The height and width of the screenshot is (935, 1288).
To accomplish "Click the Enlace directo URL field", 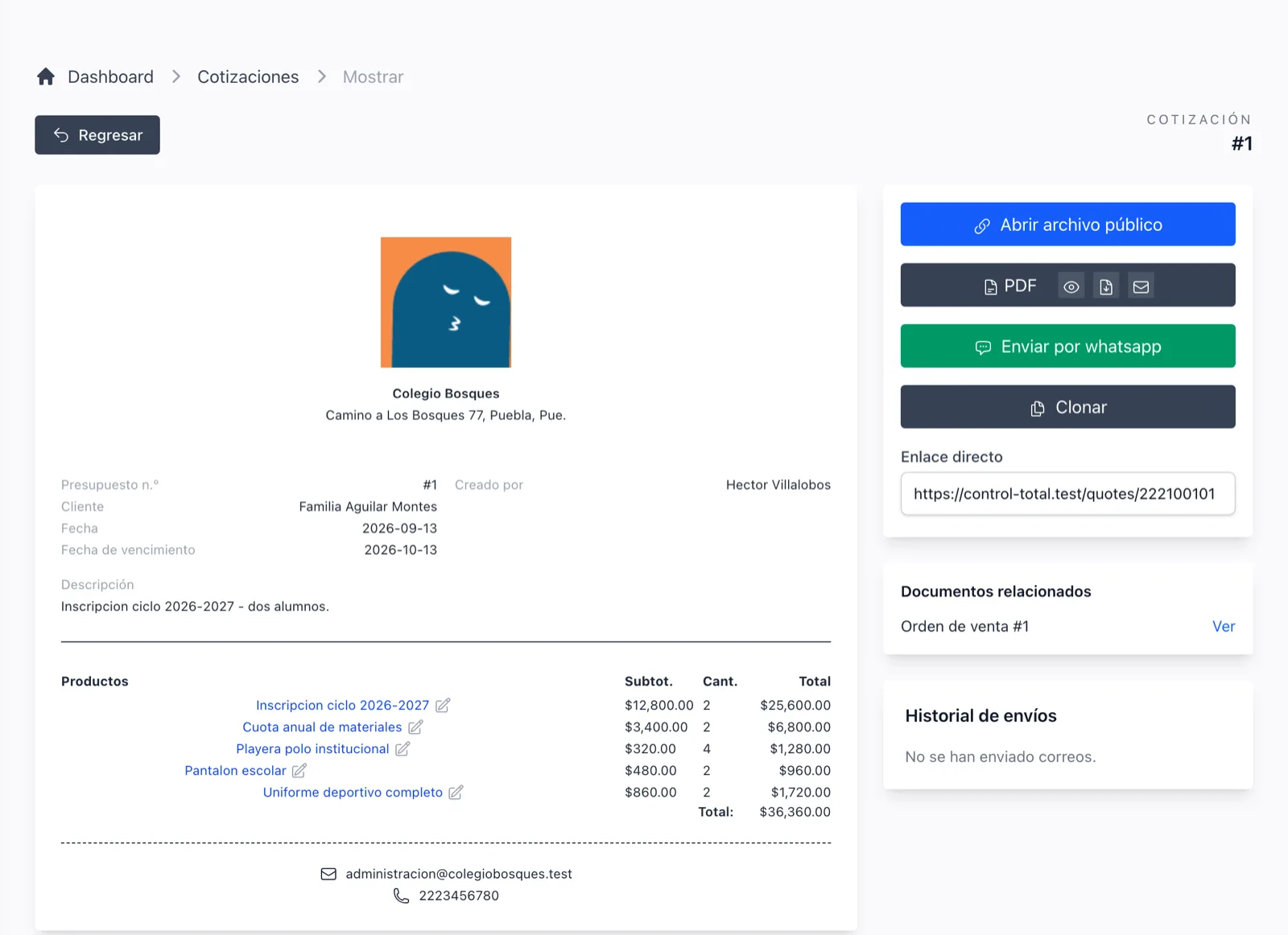I will click(x=1067, y=494).
